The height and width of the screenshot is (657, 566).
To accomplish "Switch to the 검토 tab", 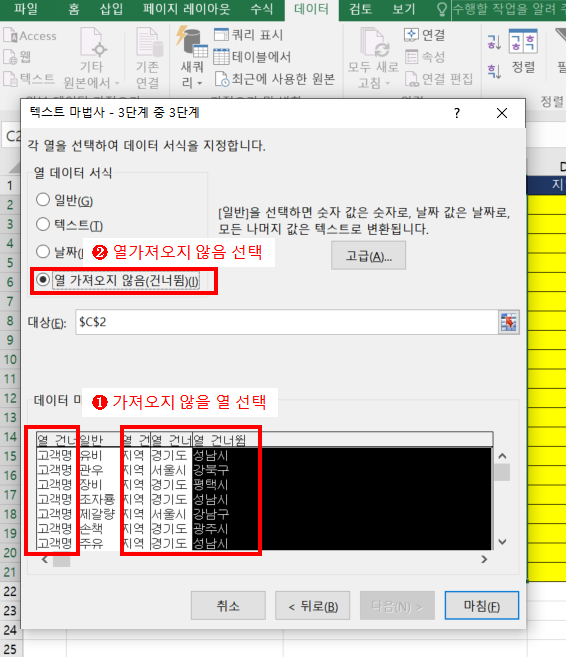I will (x=360, y=9).
